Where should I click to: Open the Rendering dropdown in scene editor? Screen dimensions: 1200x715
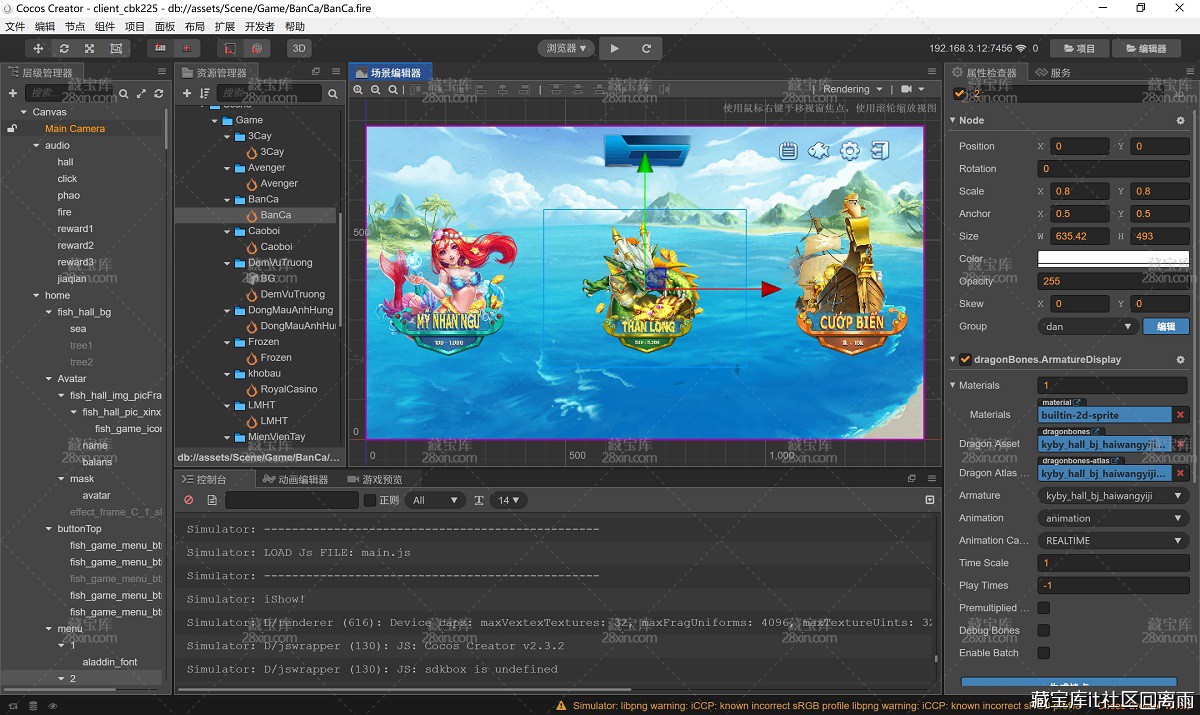tap(852, 89)
